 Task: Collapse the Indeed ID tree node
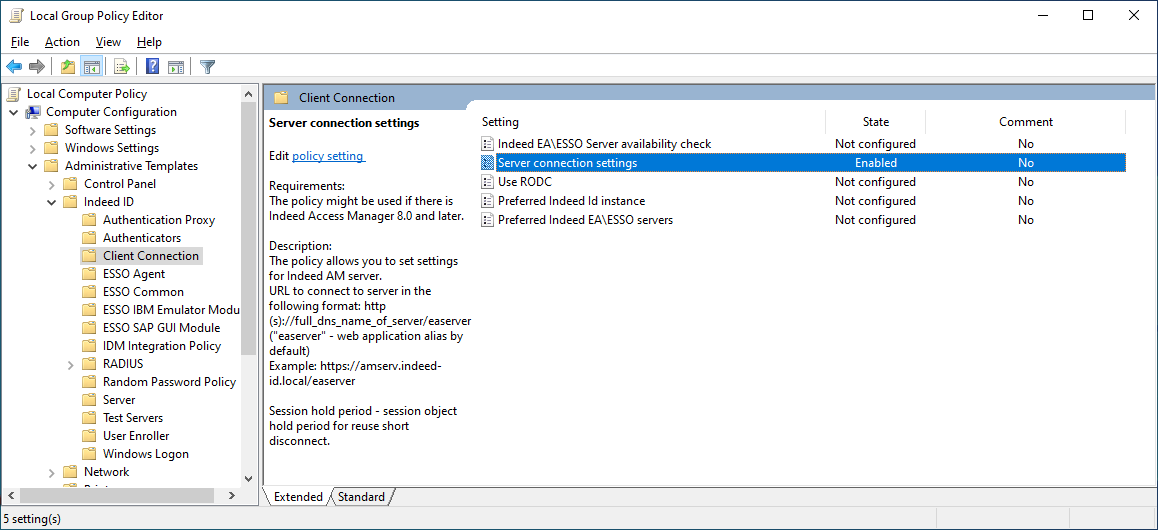click(x=52, y=202)
